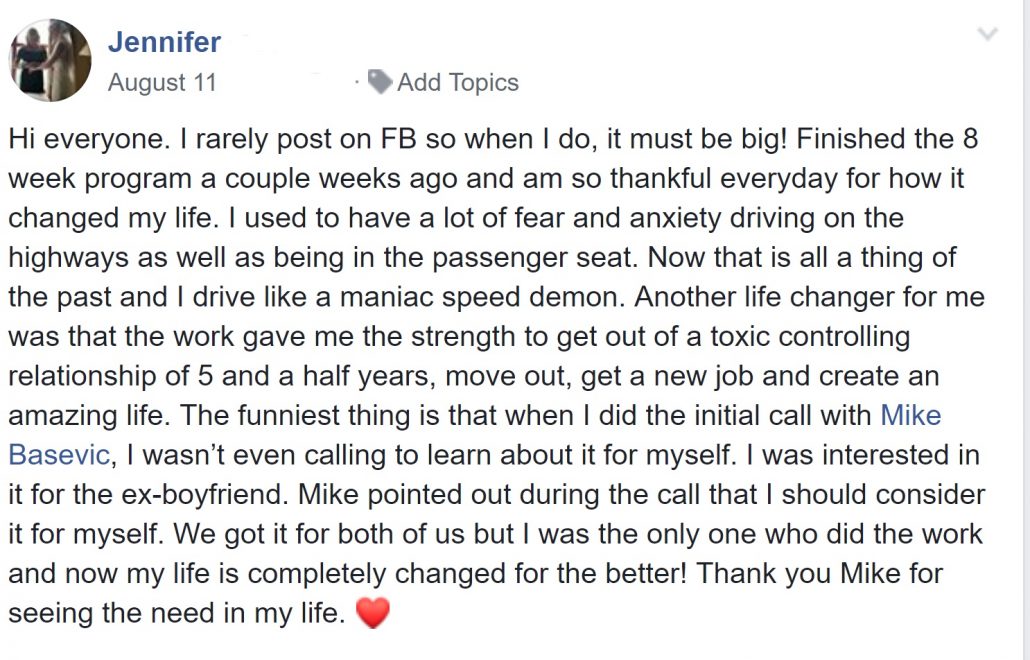Click the Basevic tagged surname link

(58, 454)
